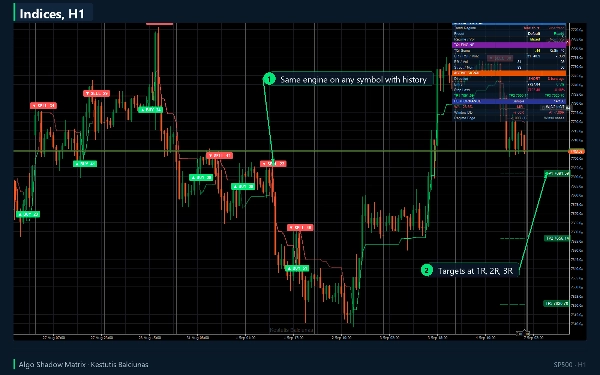Click the TP2 target label on the chart
Screen dimensions: 600x375
click(557, 238)
